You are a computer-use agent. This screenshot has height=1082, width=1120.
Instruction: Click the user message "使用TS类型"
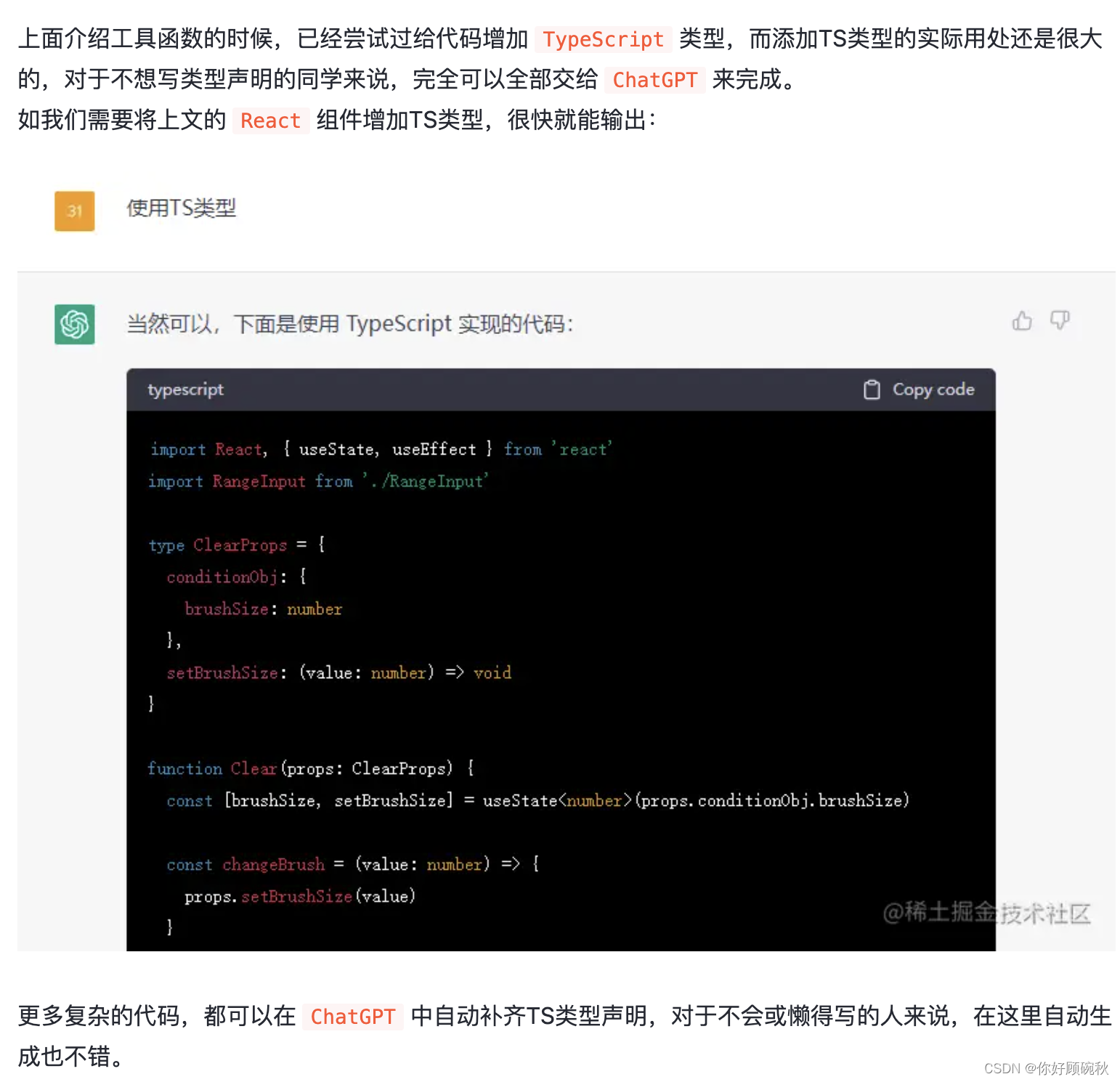pos(182,209)
